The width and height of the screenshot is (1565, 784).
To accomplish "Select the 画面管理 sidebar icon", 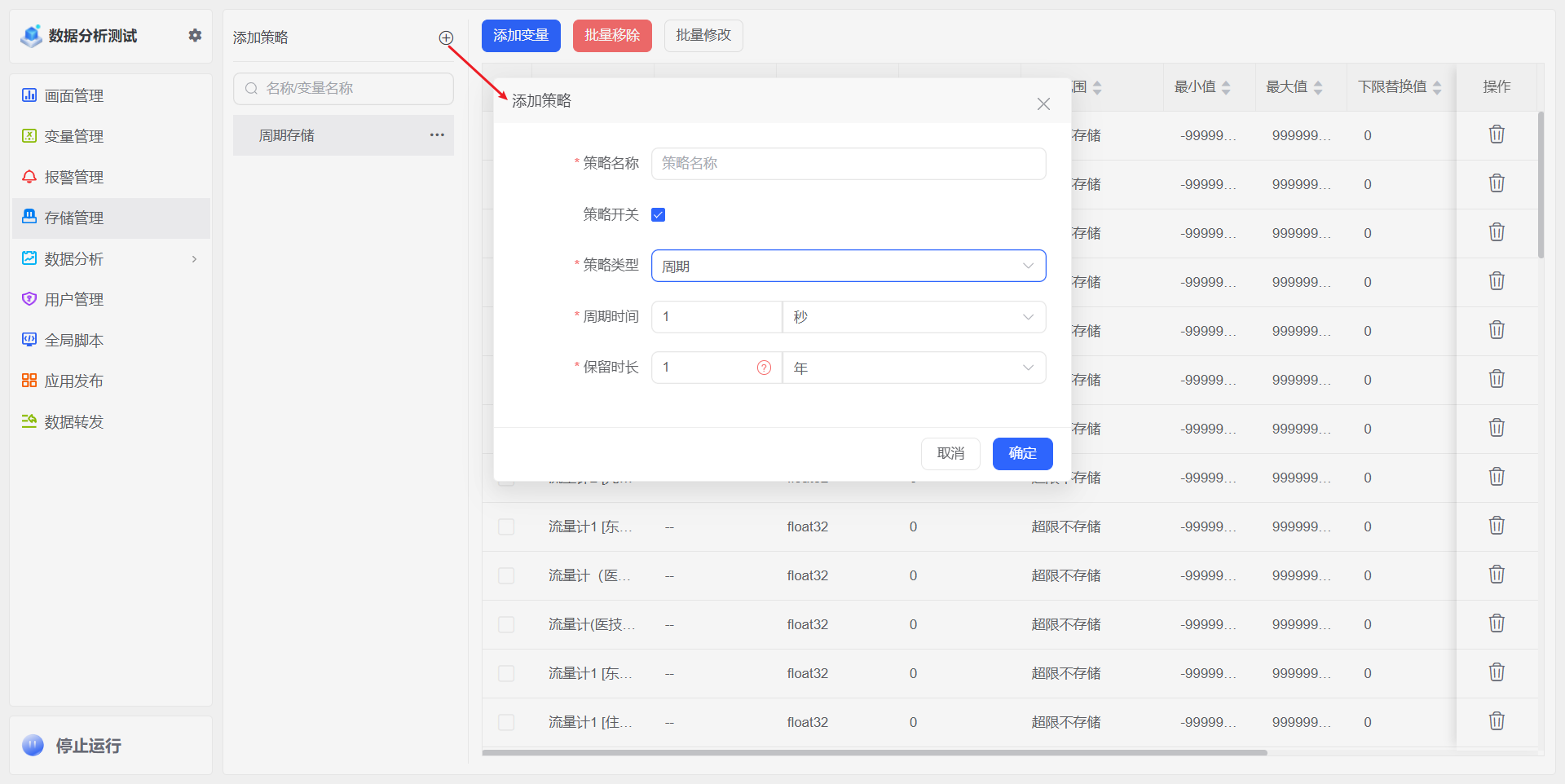I will click(x=29, y=95).
